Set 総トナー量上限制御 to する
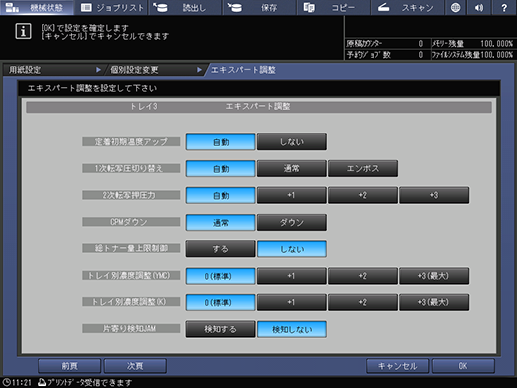The height and width of the screenshot is (388, 517). tap(221, 249)
